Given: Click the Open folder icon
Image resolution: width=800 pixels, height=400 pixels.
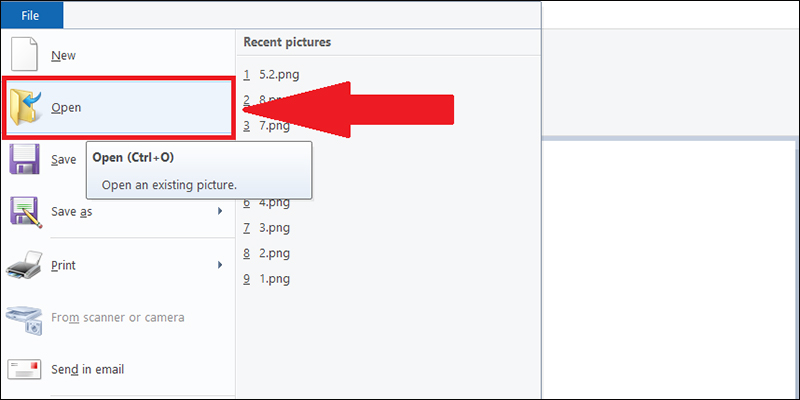Looking at the screenshot, I should coord(25,107).
